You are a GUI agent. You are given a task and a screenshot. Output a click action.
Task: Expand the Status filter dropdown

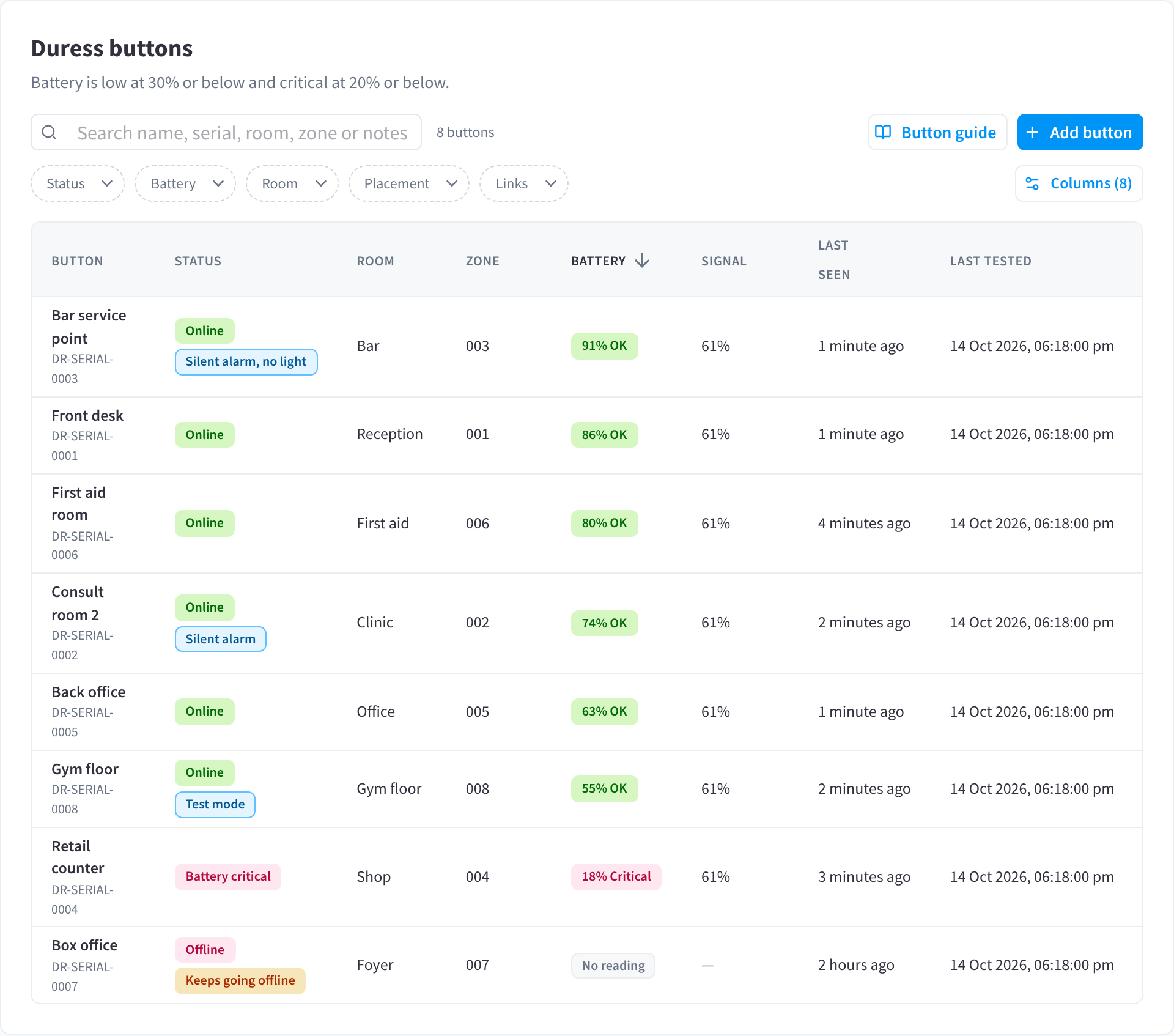pyautogui.click(x=78, y=183)
